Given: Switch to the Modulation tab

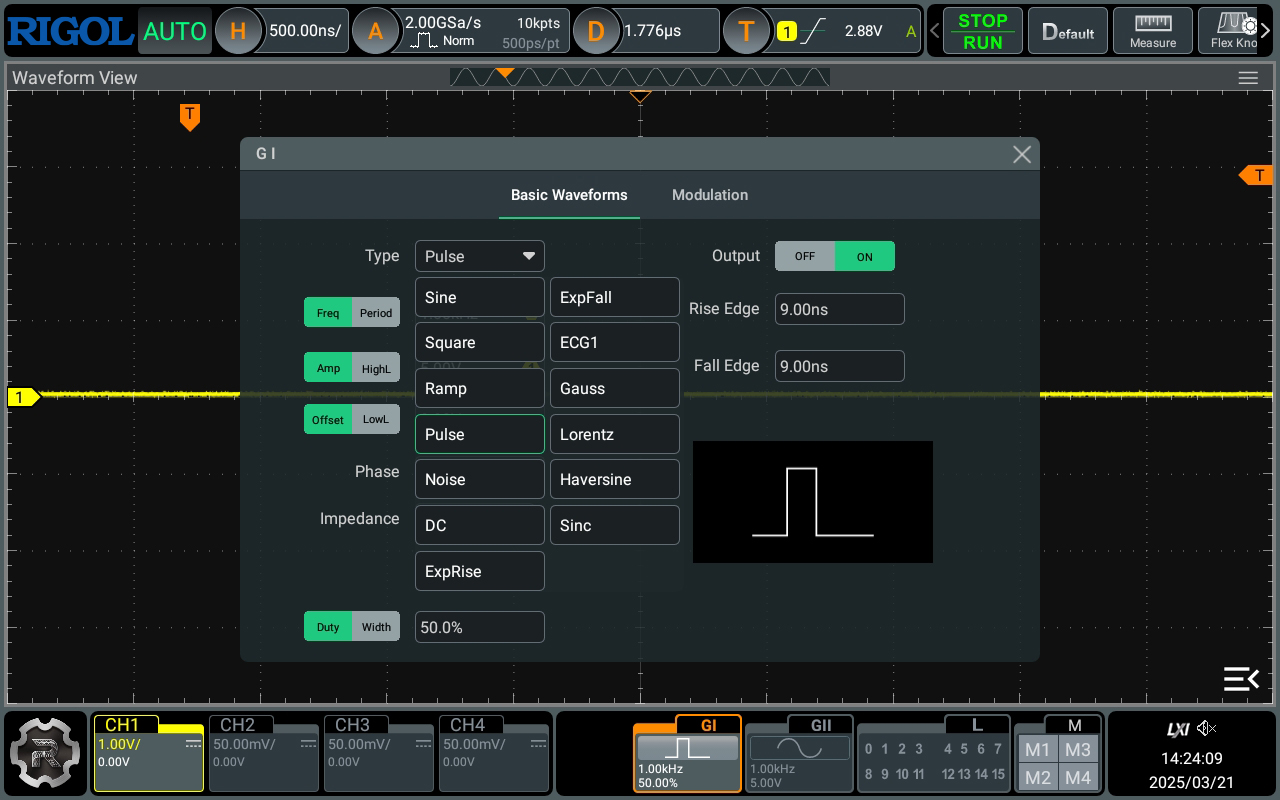Looking at the screenshot, I should pyautogui.click(x=710, y=195).
